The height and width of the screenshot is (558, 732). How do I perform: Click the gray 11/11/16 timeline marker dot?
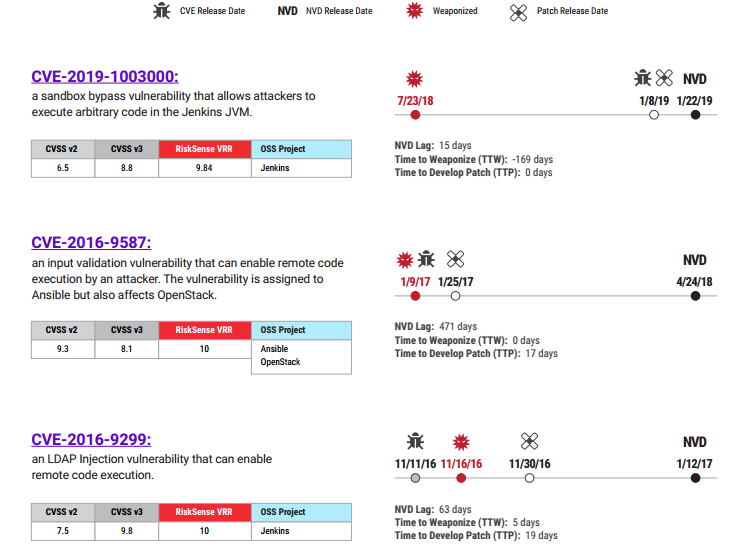[x=416, y=478]
